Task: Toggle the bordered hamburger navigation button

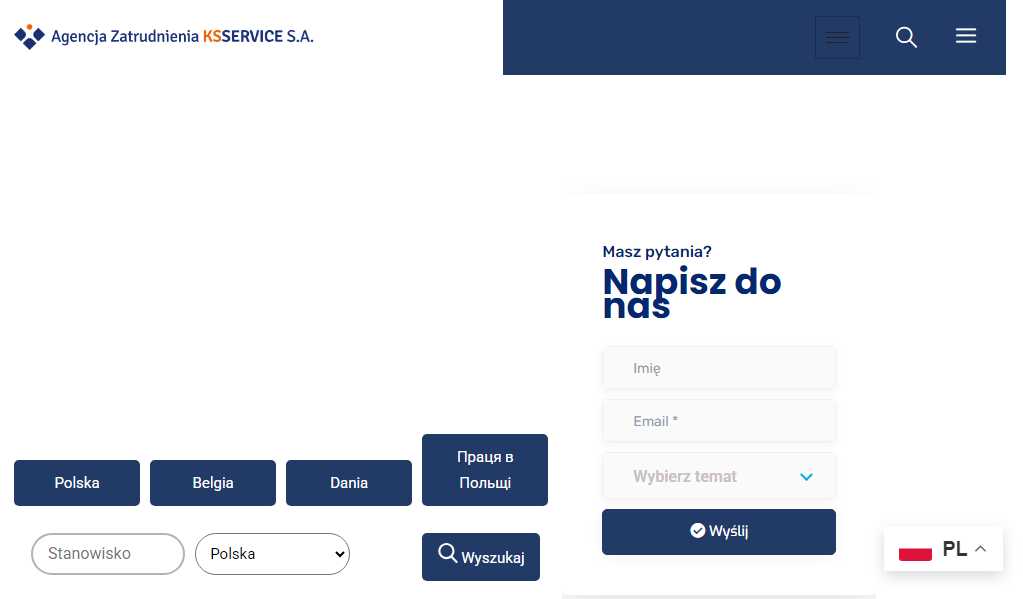Action: tap(837, 38)
